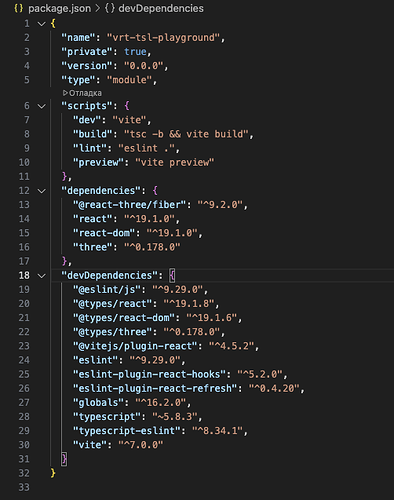Click line number 18 in the gutter
This screenshot has width=394, height=500.
pyautogui.click(x=24, y=275)
